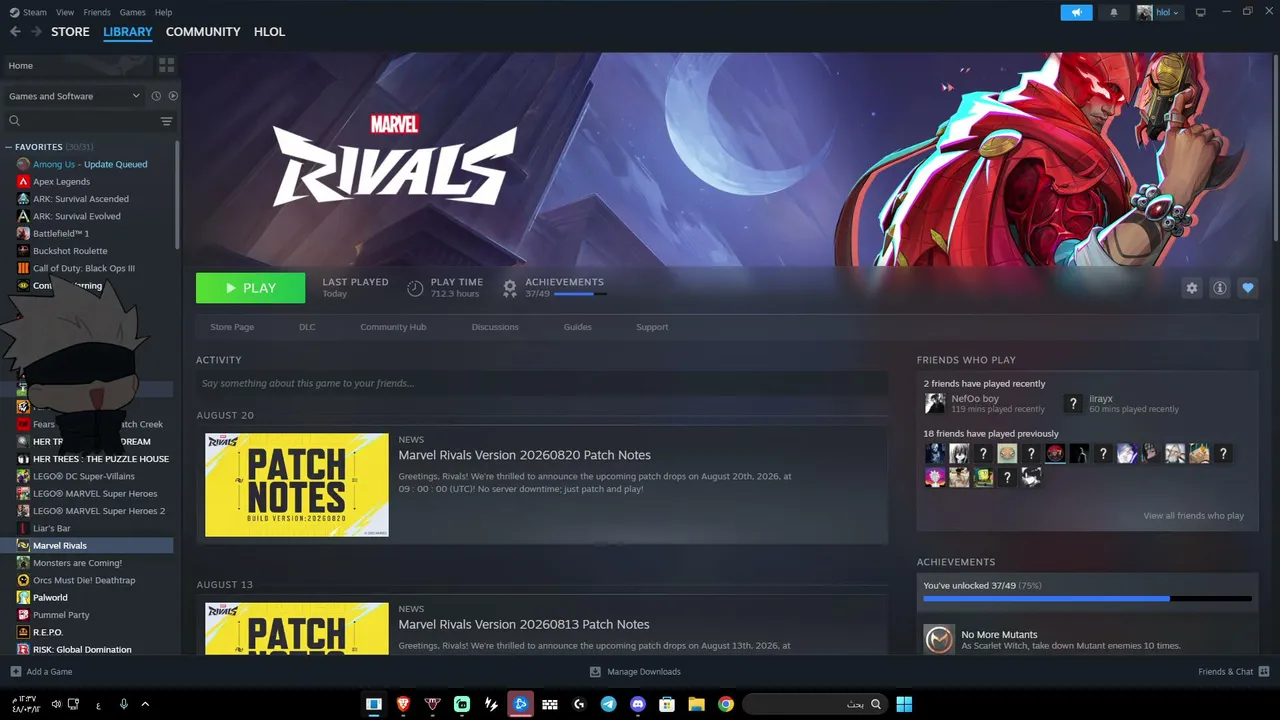Switch library to grid collections view
Screen dimensions: 1280x720
(x=166, y=65)
